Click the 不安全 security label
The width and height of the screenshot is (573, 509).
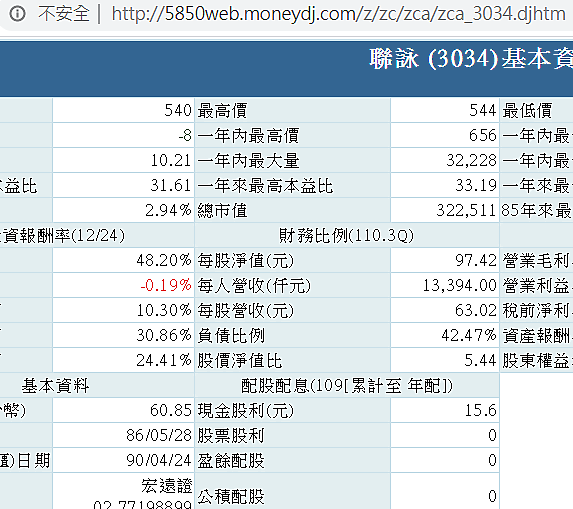point(64,14)
